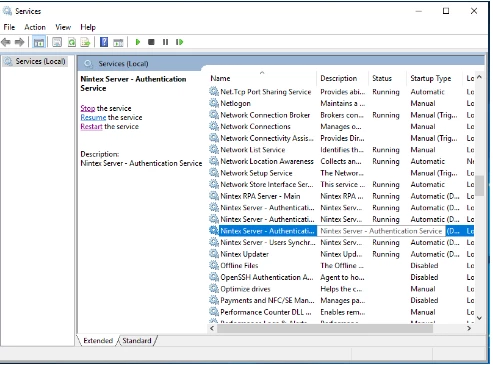Screen dimensions: 493x365
Task: Click gear icon beside Network Connections
Action: [214, 126]
